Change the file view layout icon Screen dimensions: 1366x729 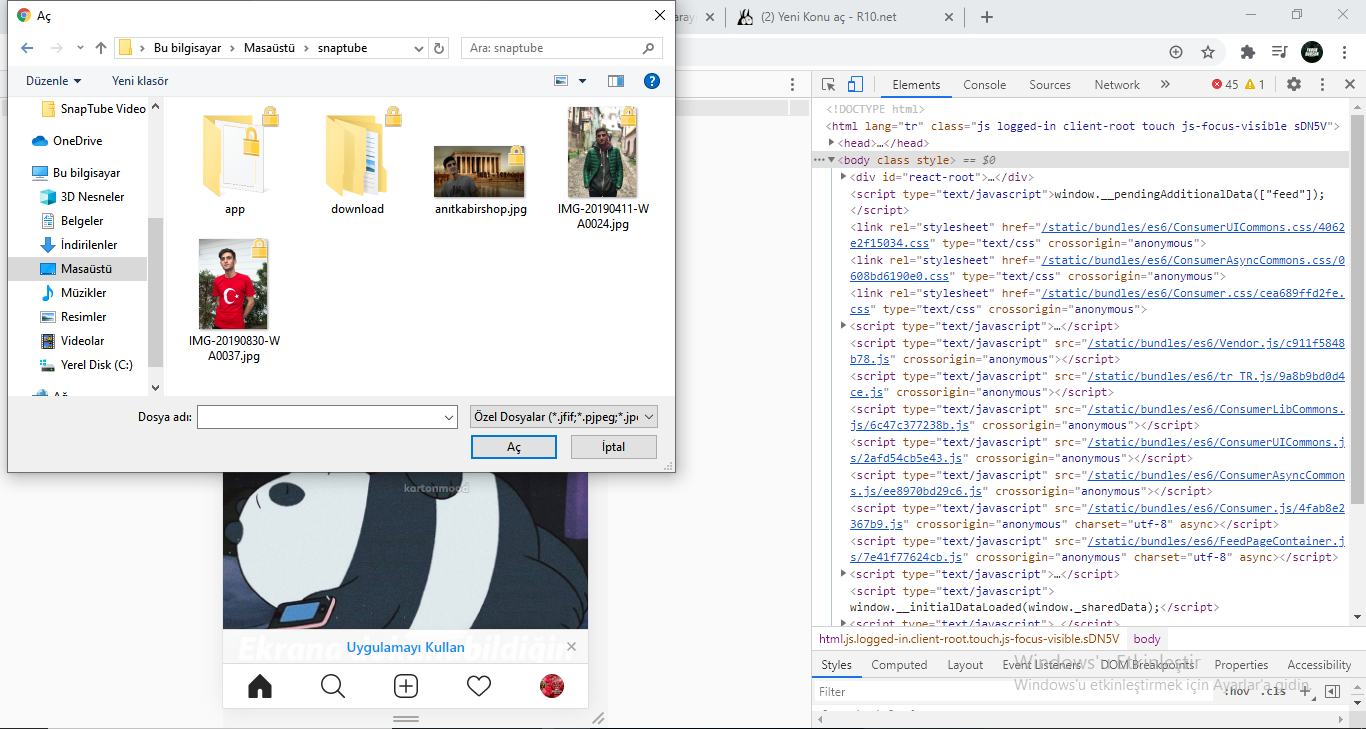coord(561,81)
